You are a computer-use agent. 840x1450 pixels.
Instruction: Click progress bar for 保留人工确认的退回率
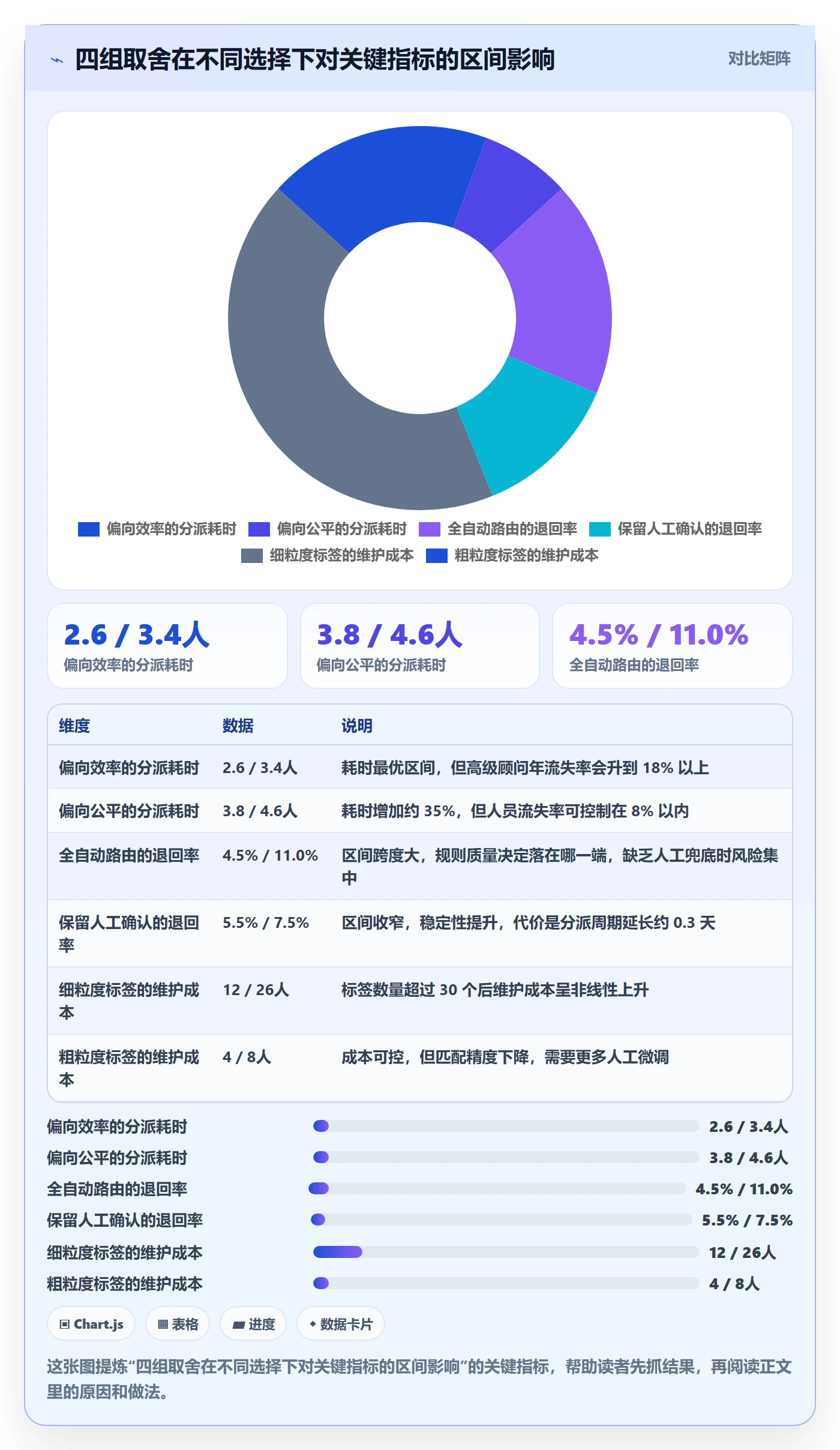pos(501,1220)
